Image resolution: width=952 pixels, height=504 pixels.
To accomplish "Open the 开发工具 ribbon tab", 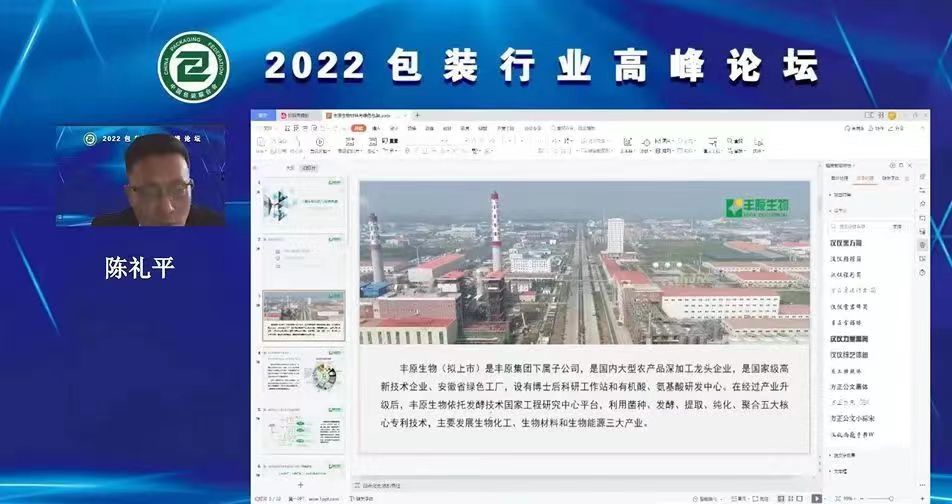I will [x=505, y=128].
